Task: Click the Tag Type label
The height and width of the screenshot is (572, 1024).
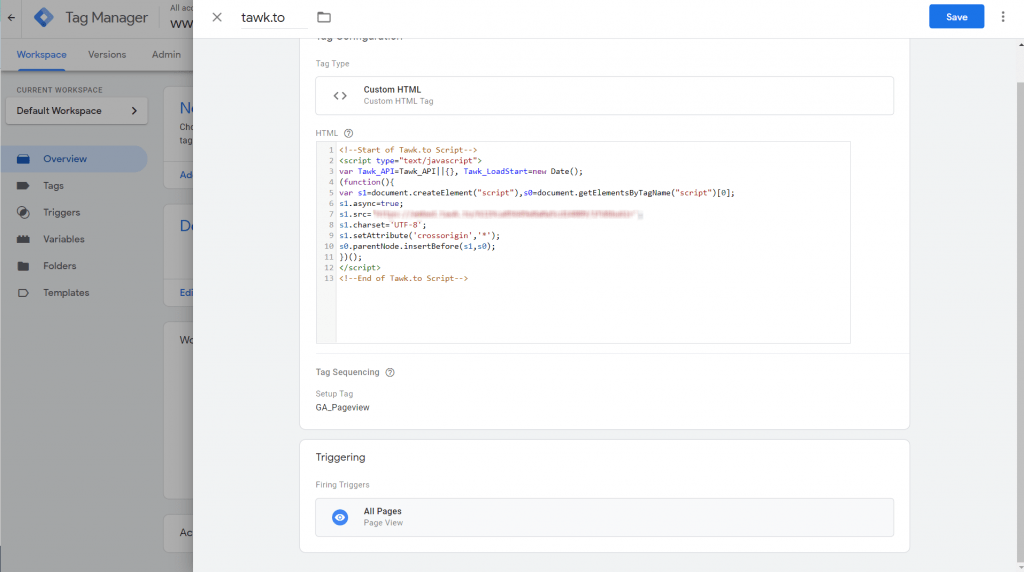Action: 332,63
